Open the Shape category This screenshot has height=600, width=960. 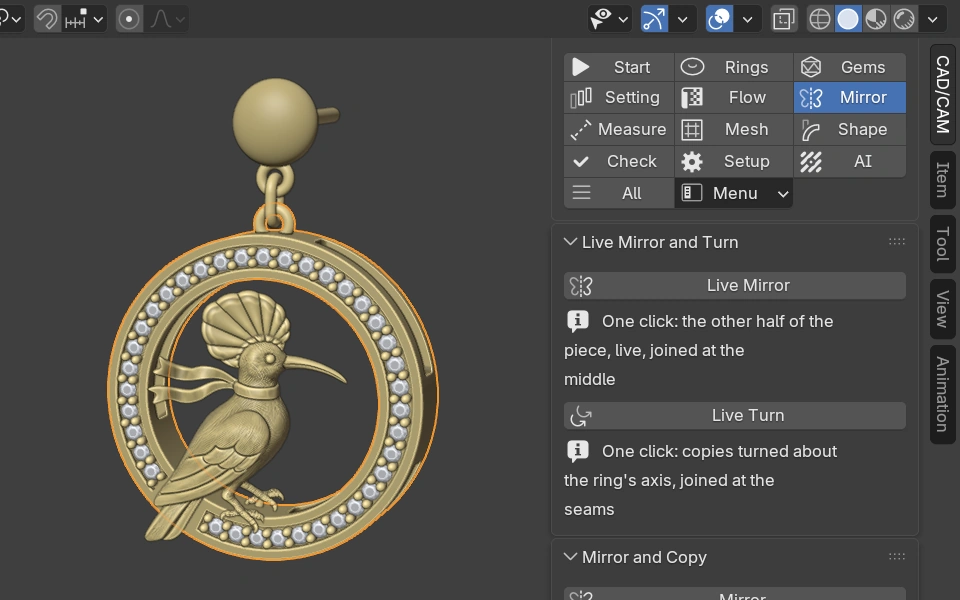pyautogui.click(x=850, y=129)
